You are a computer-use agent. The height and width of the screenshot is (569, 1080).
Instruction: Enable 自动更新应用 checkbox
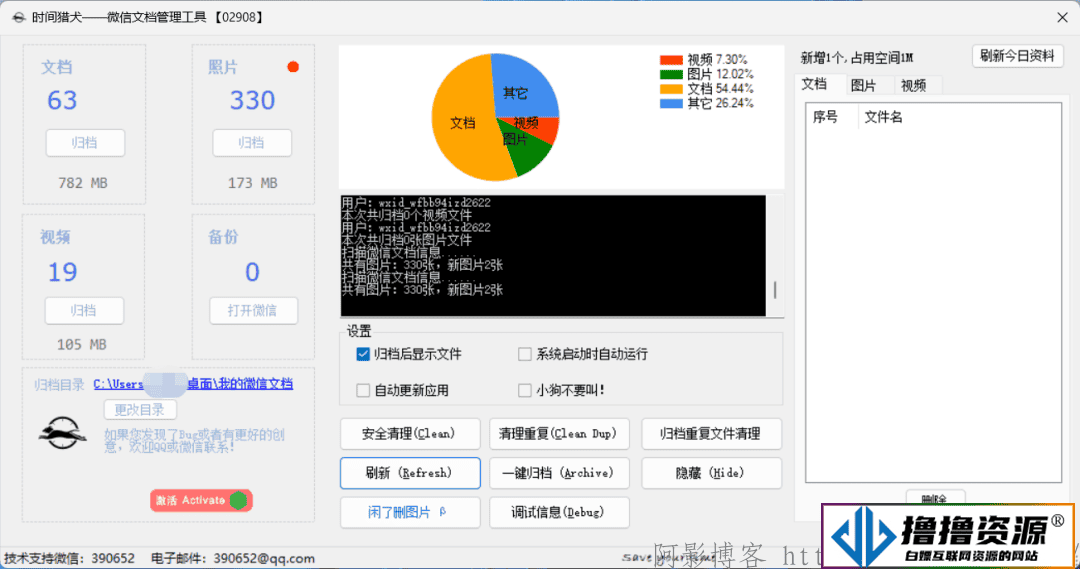[363, 391]
